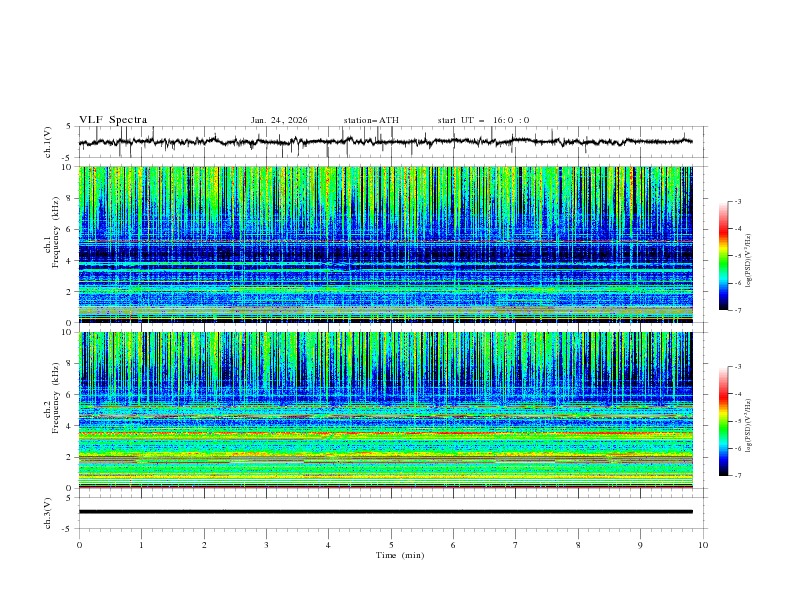792x612 pixels.
Task: Click the ch.2 "Frequency (kHz)" axis title
Action: click(56, 398)
